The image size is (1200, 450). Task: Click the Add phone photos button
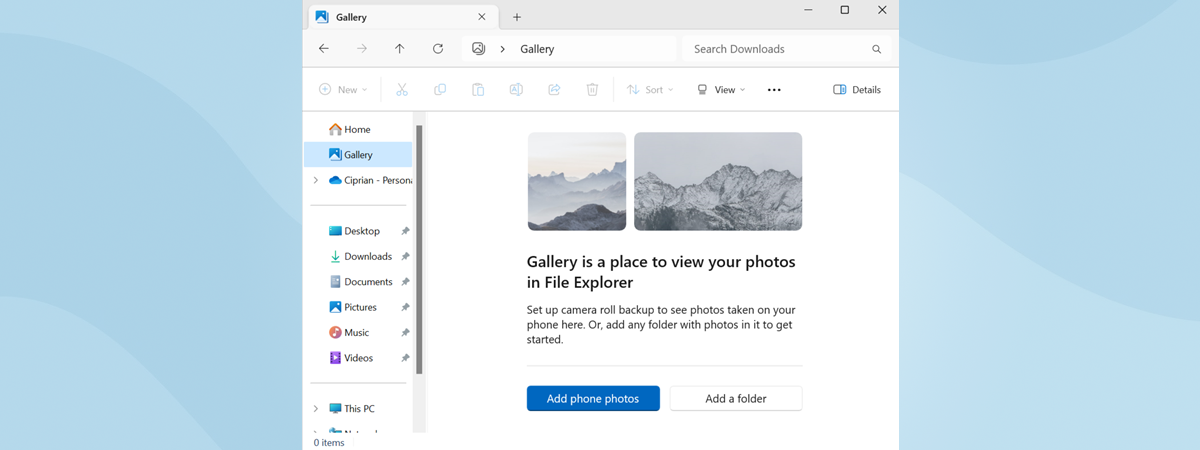(593, 399)
